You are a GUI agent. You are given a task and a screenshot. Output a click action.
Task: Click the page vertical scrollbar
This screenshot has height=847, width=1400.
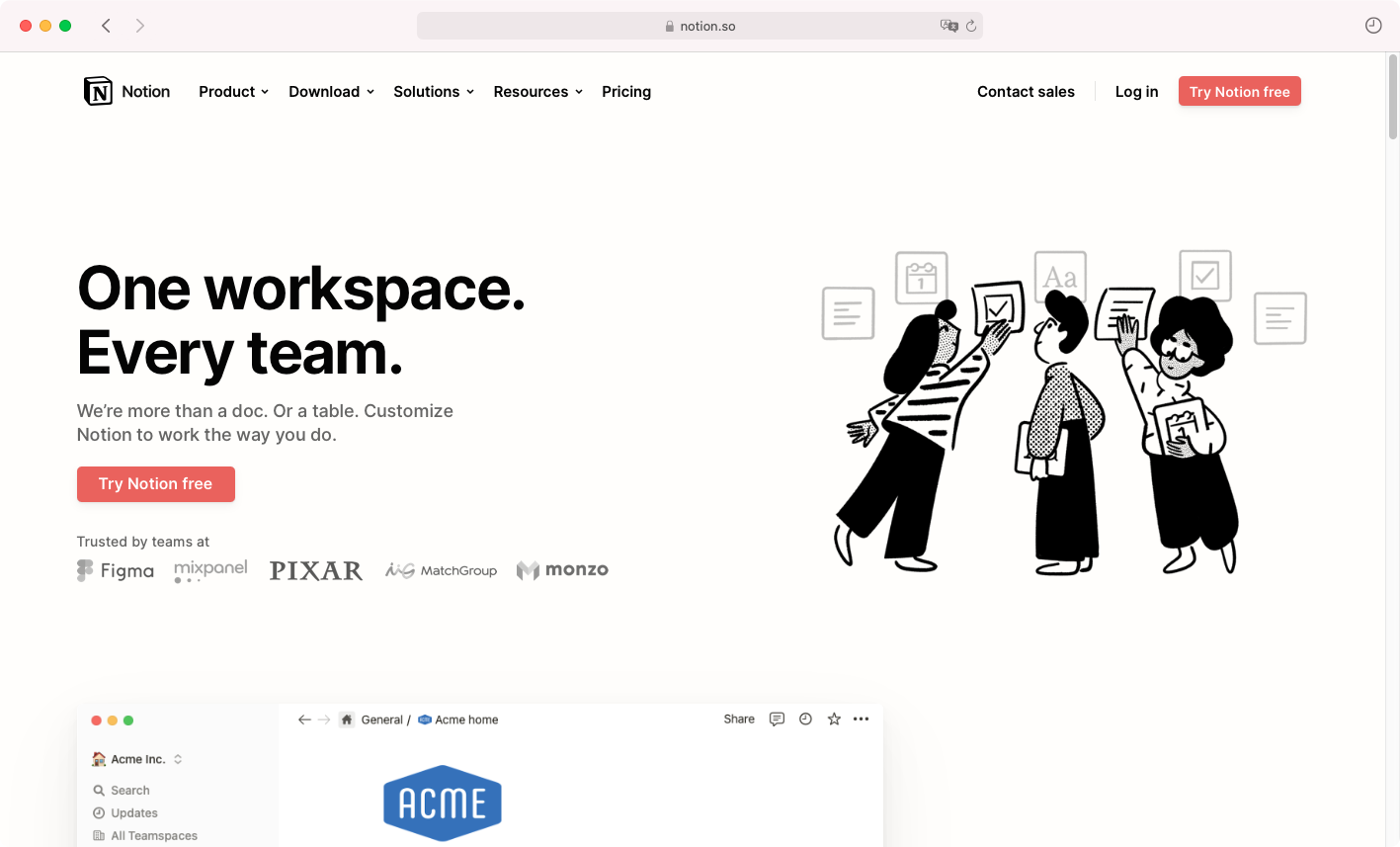tap(1393, 97)
